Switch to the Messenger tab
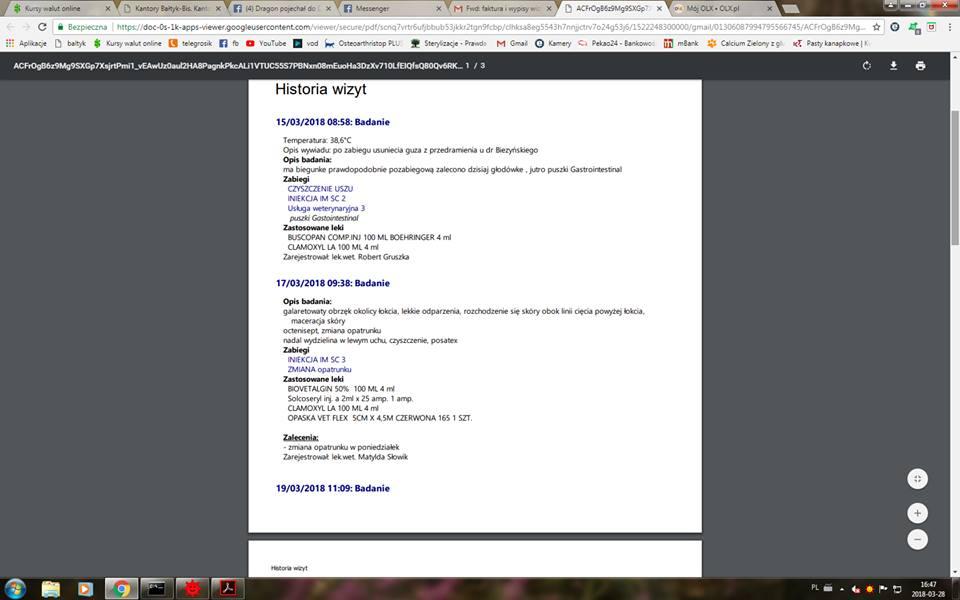This screenshot has width=960, height=600. (x=380, y=8)
